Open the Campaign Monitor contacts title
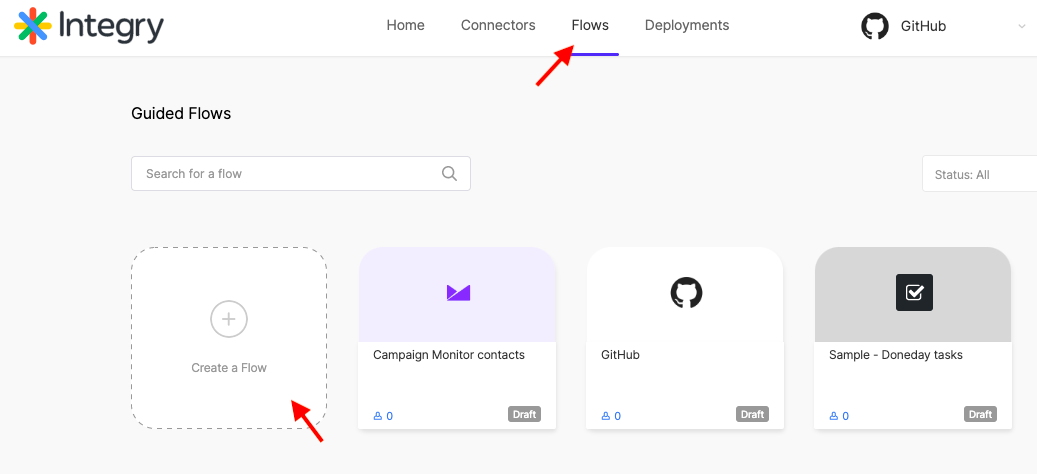The width and height of the screenshot is (1037, 474). tap(449, 355)
